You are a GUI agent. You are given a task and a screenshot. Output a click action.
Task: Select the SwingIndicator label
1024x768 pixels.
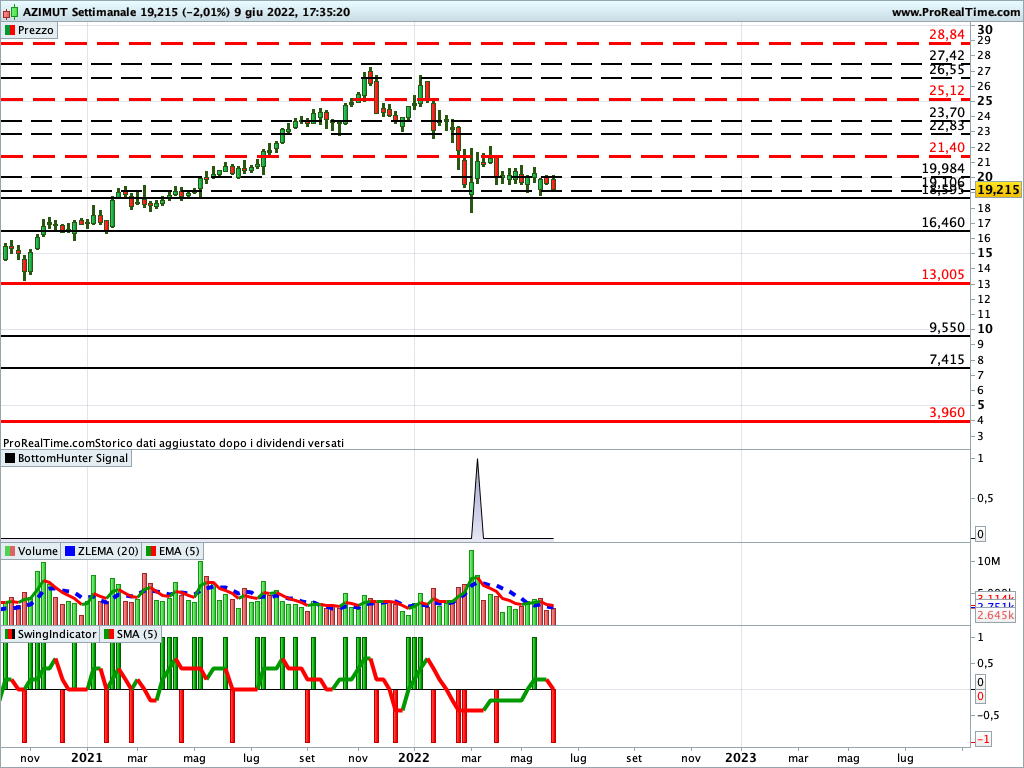57,635
